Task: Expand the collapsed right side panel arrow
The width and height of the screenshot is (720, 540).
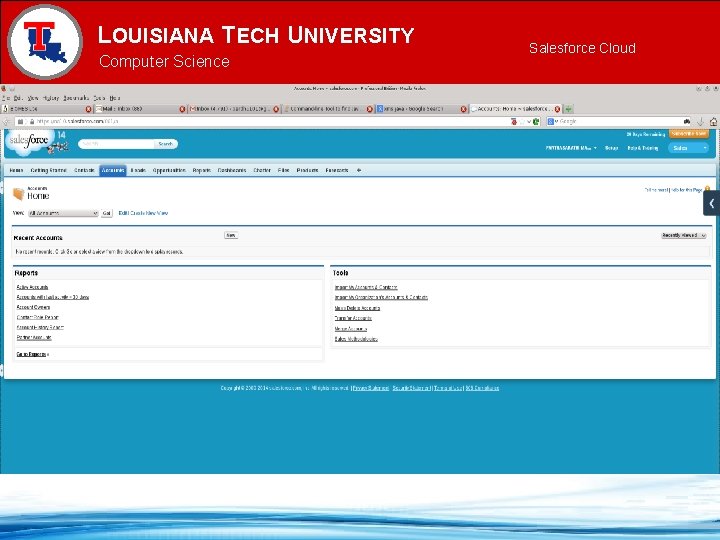Action: pyautogui.click(x=711, y=203)
